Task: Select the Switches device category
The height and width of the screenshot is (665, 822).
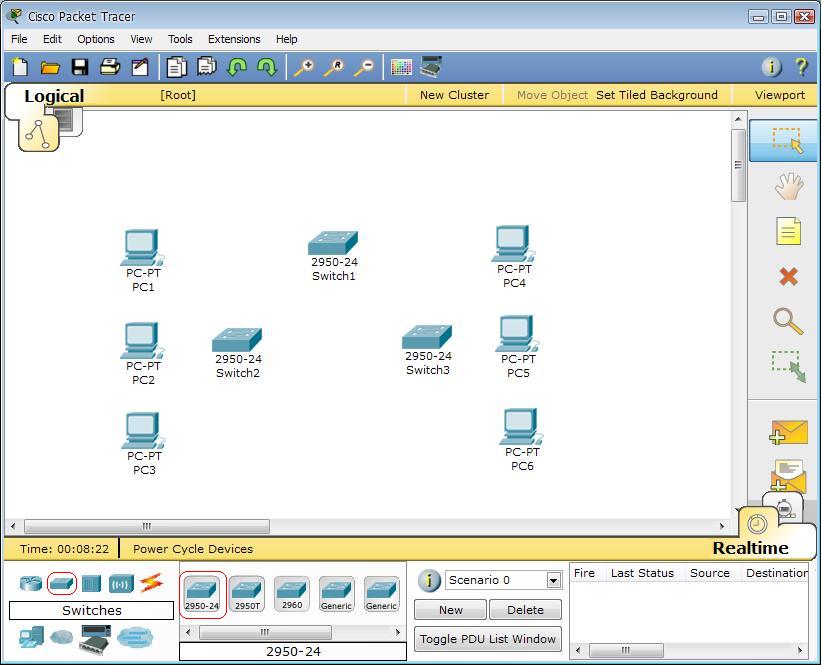Action: point(61,583)
